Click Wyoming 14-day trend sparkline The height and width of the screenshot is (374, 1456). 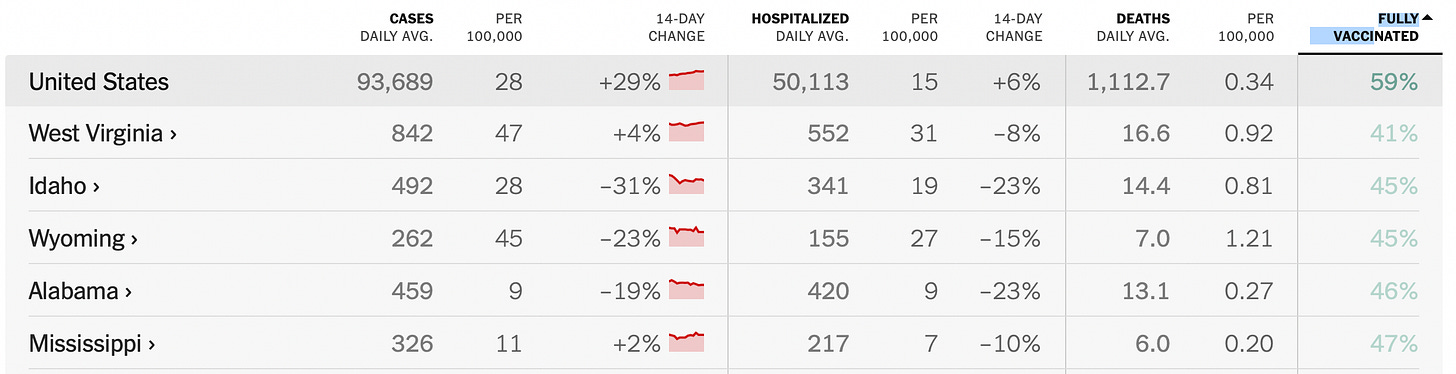tap(687, 239)
